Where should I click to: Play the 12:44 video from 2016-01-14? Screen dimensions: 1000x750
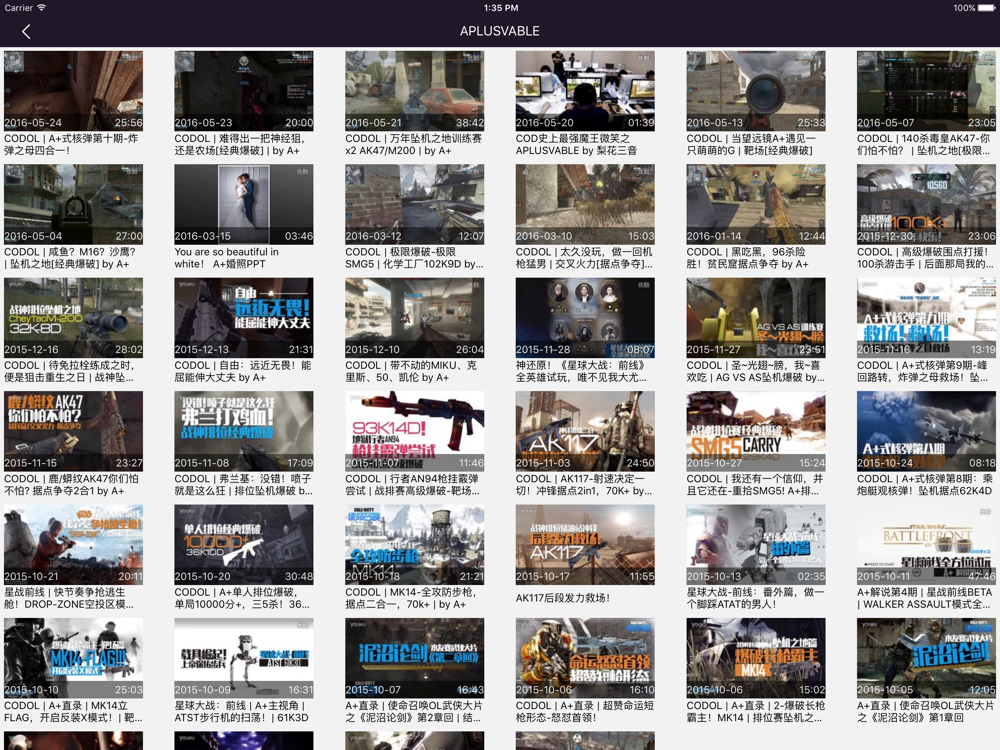pyautogui.click(x=756, y=204)
